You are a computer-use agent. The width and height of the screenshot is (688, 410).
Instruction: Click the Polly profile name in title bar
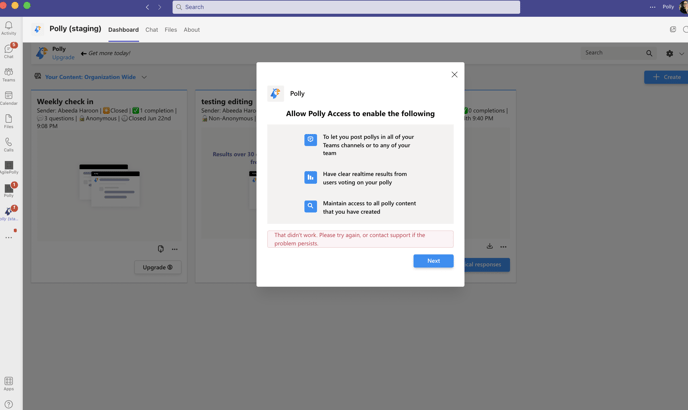click(668, 7)
